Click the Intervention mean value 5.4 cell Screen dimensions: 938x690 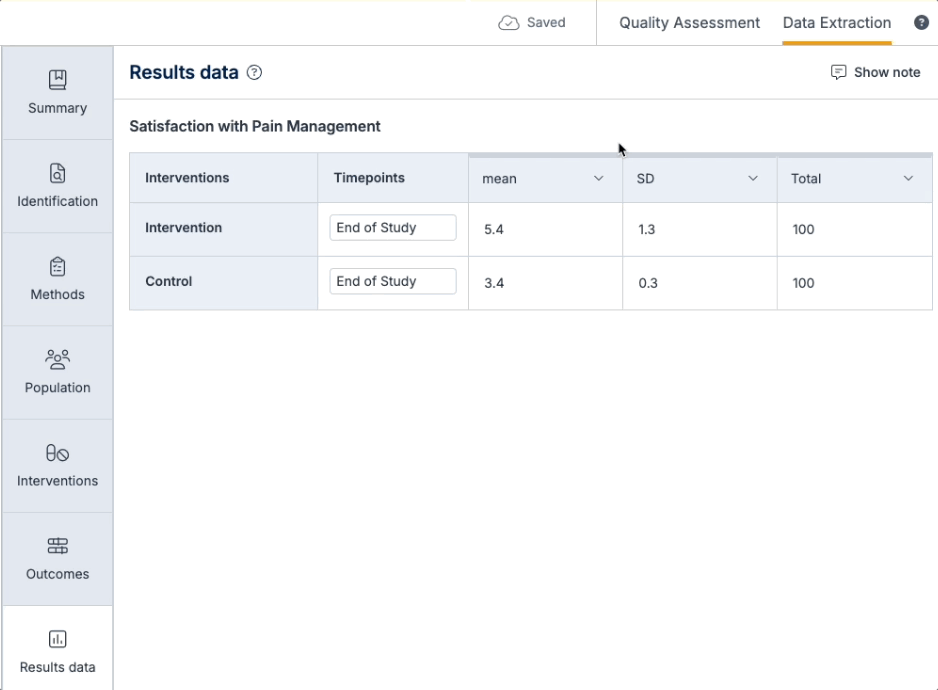(545, 230)
